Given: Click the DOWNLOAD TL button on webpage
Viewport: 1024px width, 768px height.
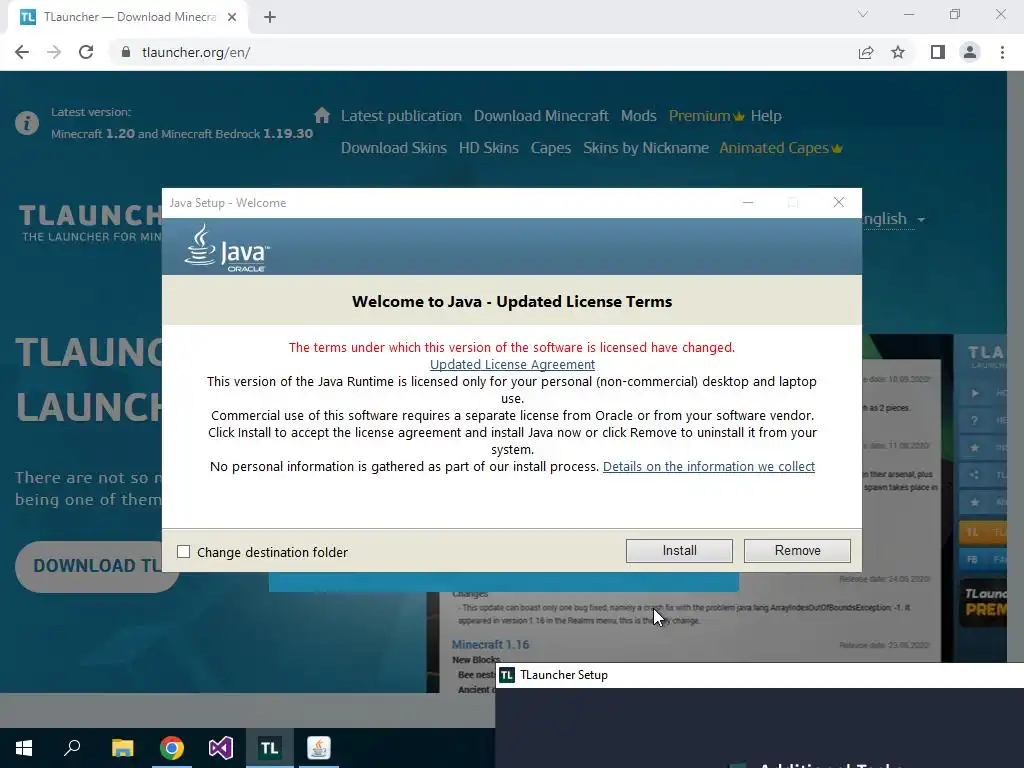Looking at the screenshot, I should [97, 566].
